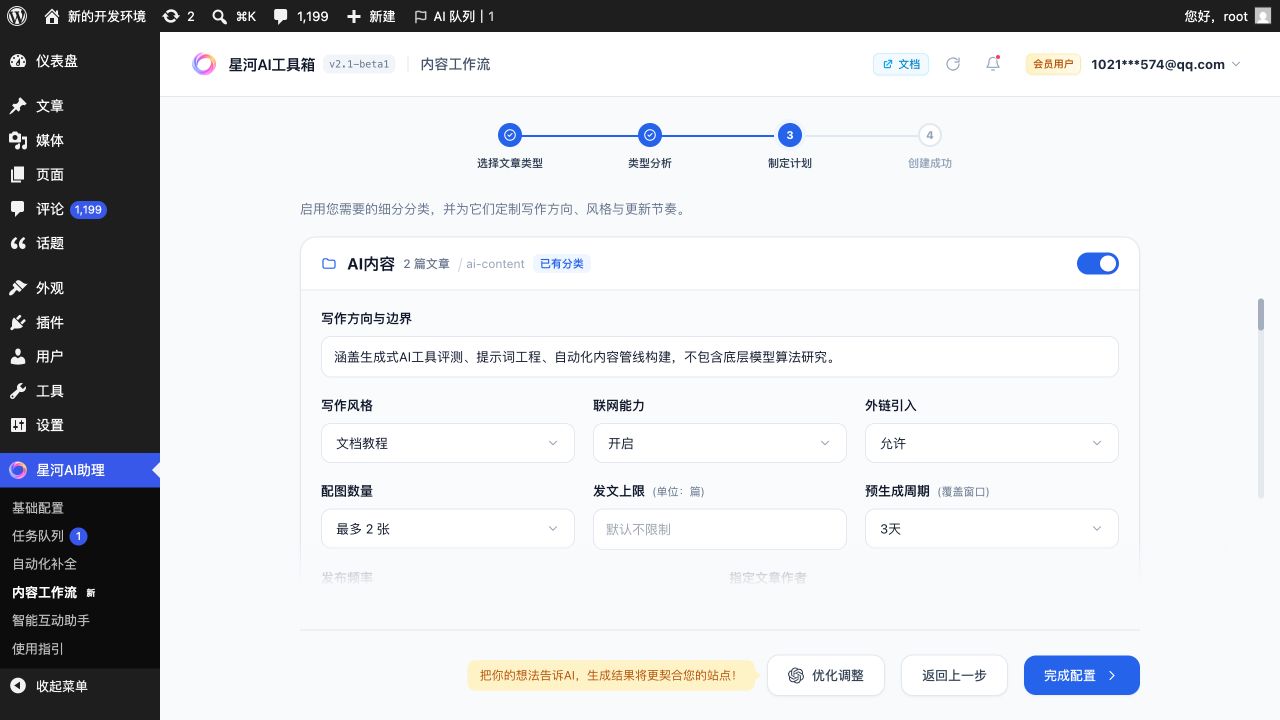Open the 文档 link button
The width and height of the screenshot is (1280, 720).
click(901, 64)
